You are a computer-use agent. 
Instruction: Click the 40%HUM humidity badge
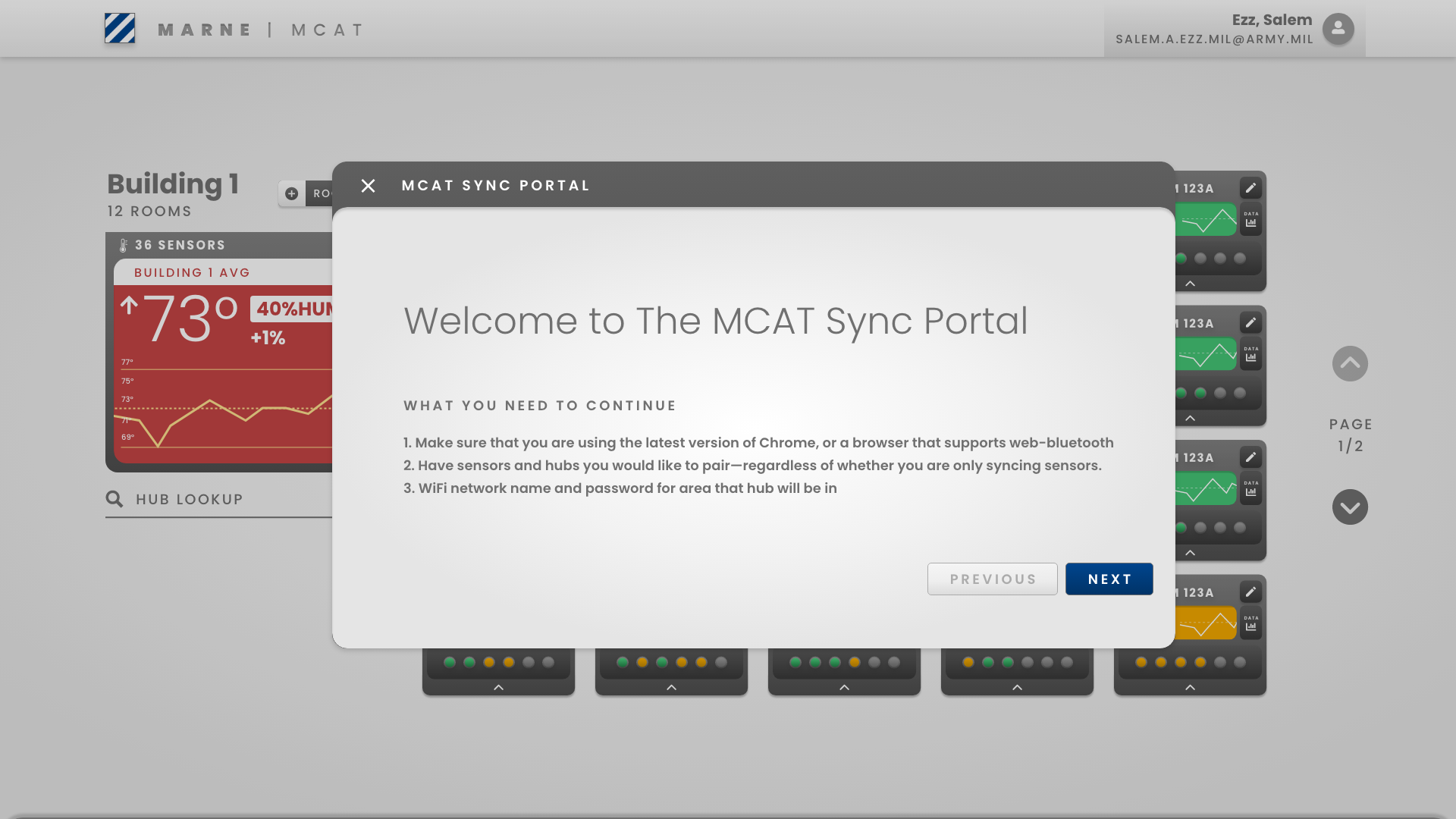[292, 309]
